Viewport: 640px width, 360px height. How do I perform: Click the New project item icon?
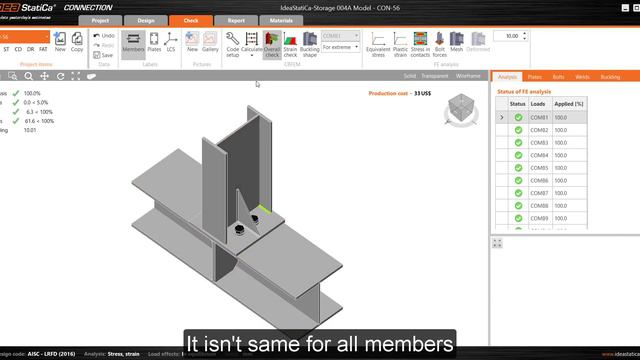[60, 42]
